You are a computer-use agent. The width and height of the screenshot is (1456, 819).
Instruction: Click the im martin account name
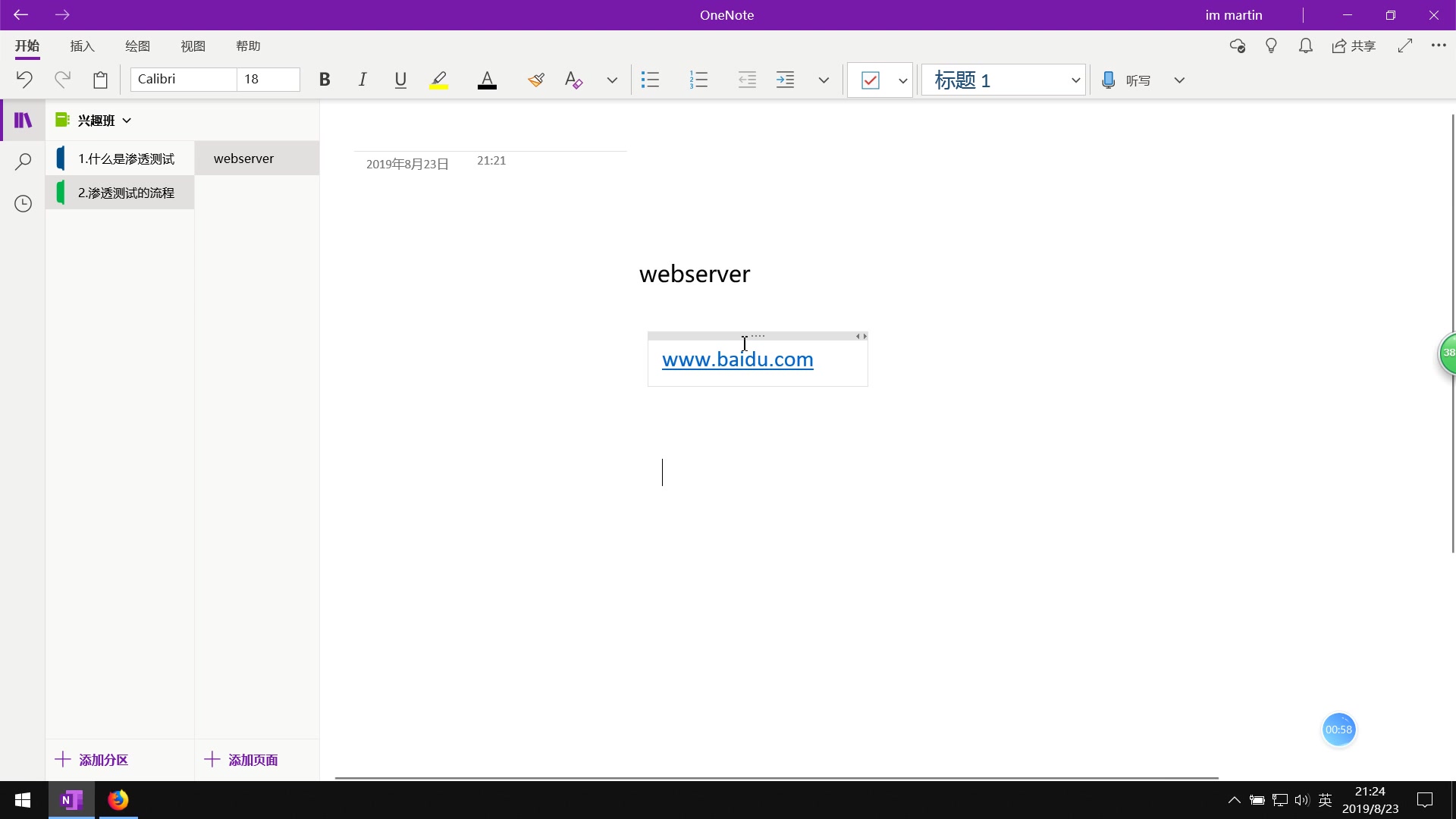[x=1234, y=15]
